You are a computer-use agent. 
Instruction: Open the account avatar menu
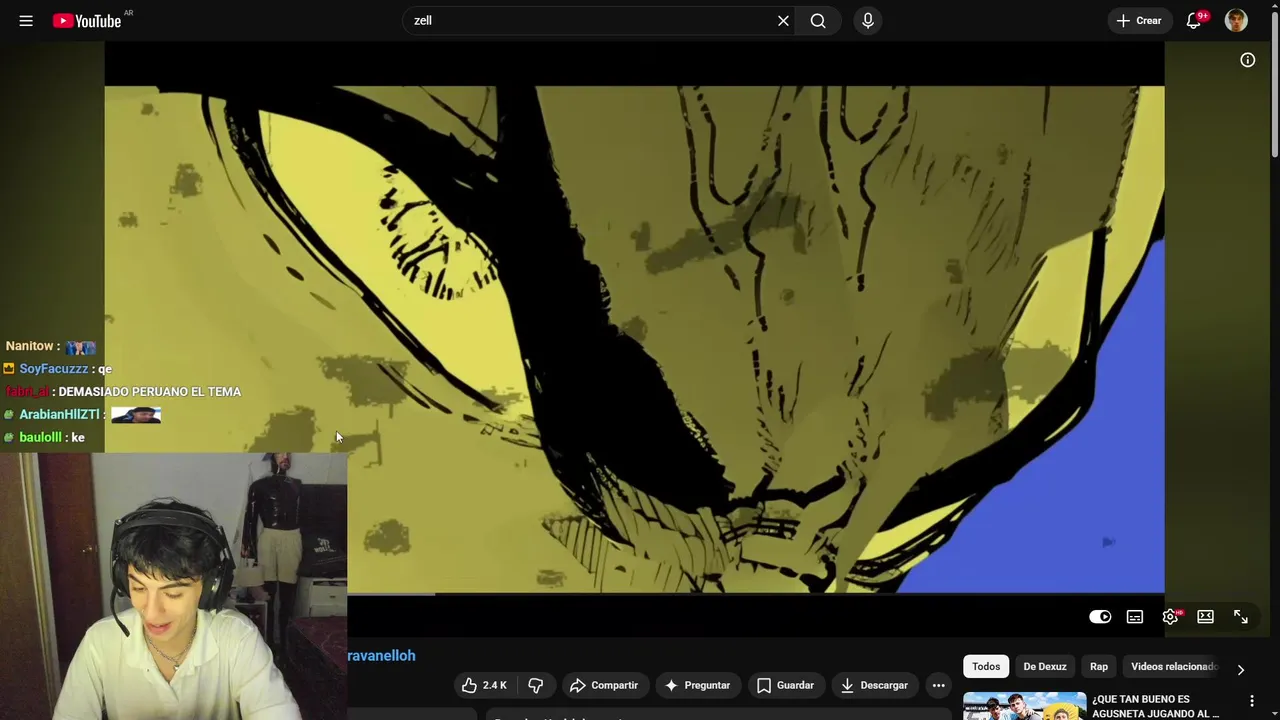(x=1236, y=20)
